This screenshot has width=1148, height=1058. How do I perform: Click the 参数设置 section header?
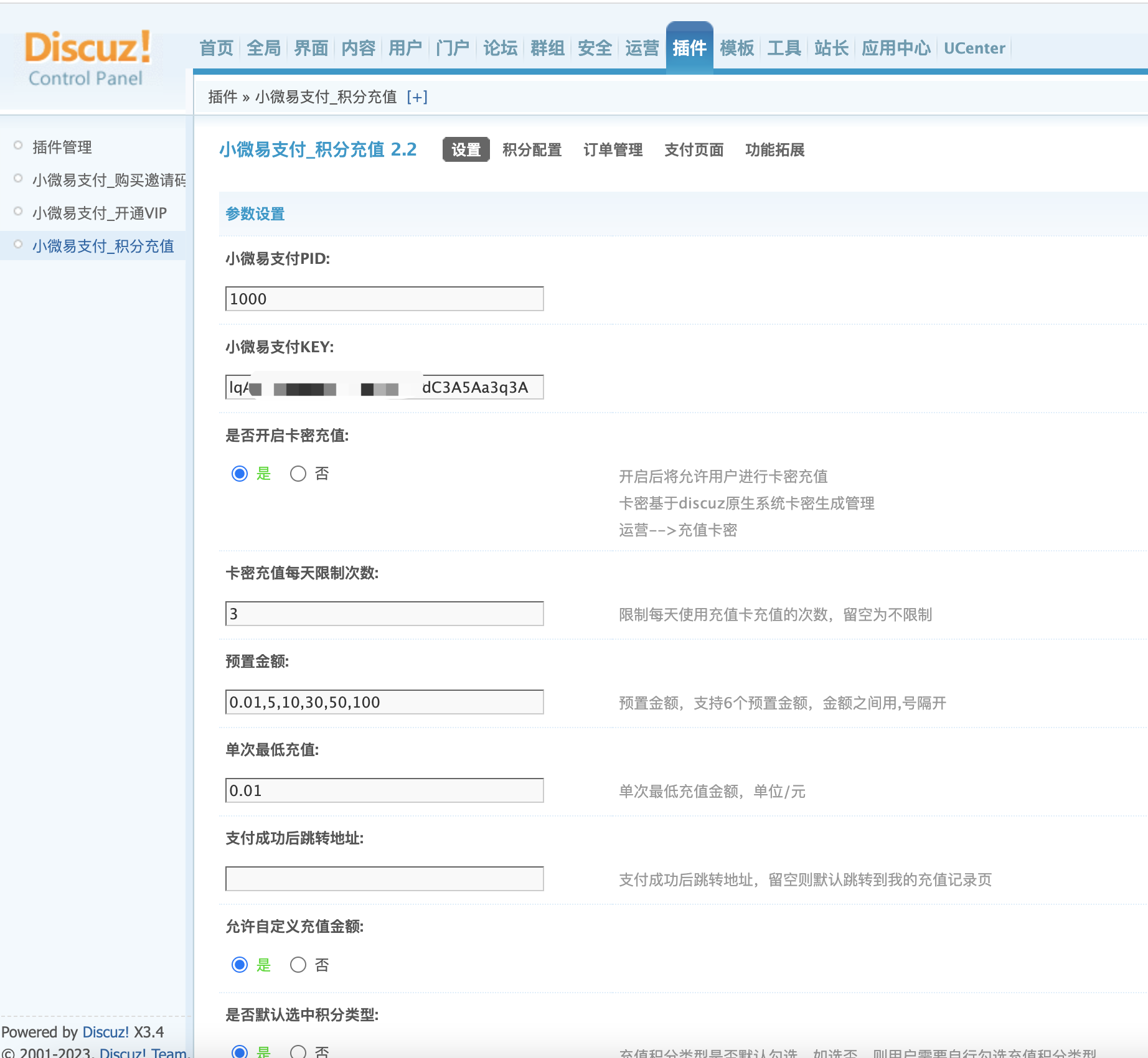point(255,214)
